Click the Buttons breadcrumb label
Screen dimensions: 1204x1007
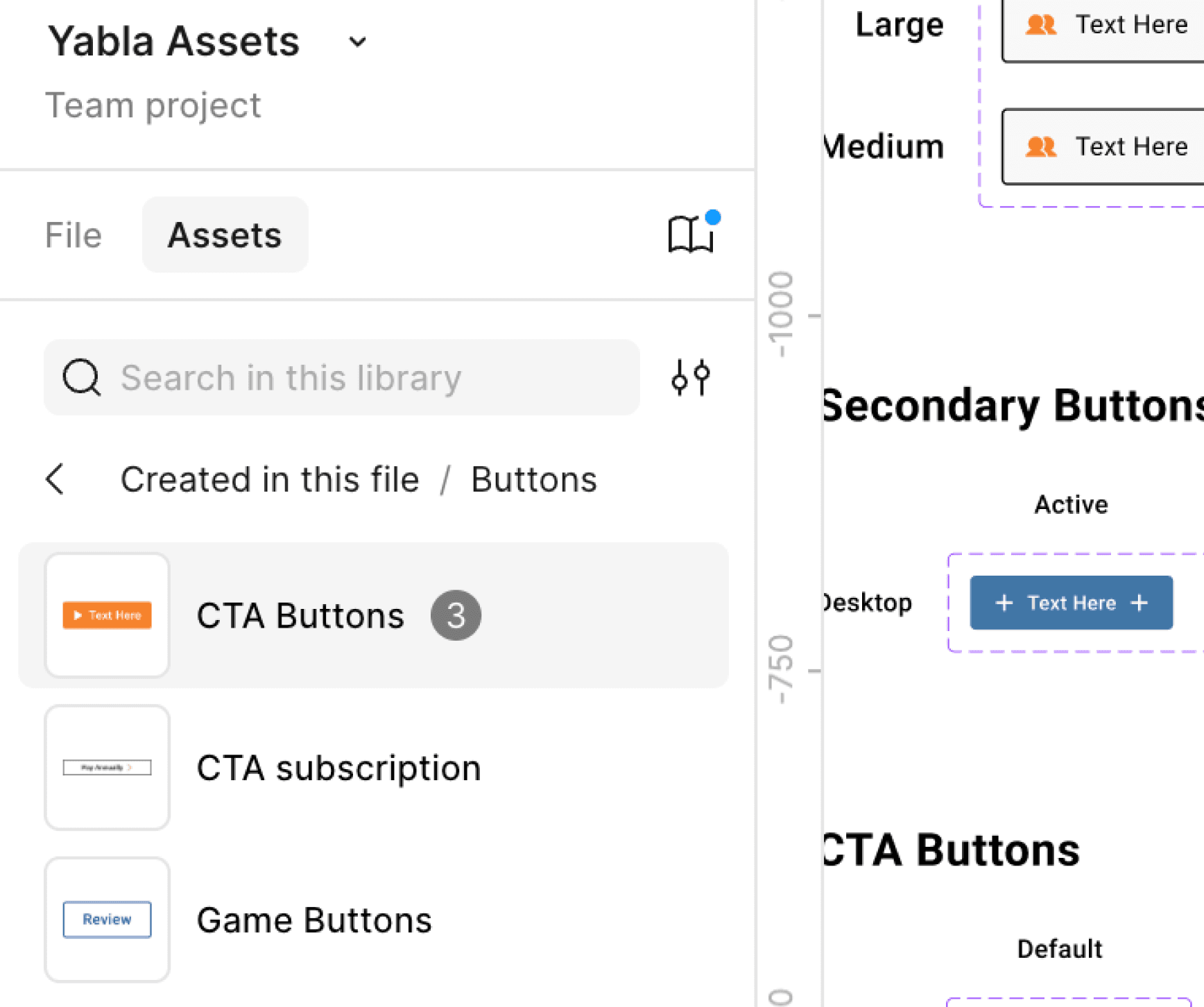(x=534, y=479)
